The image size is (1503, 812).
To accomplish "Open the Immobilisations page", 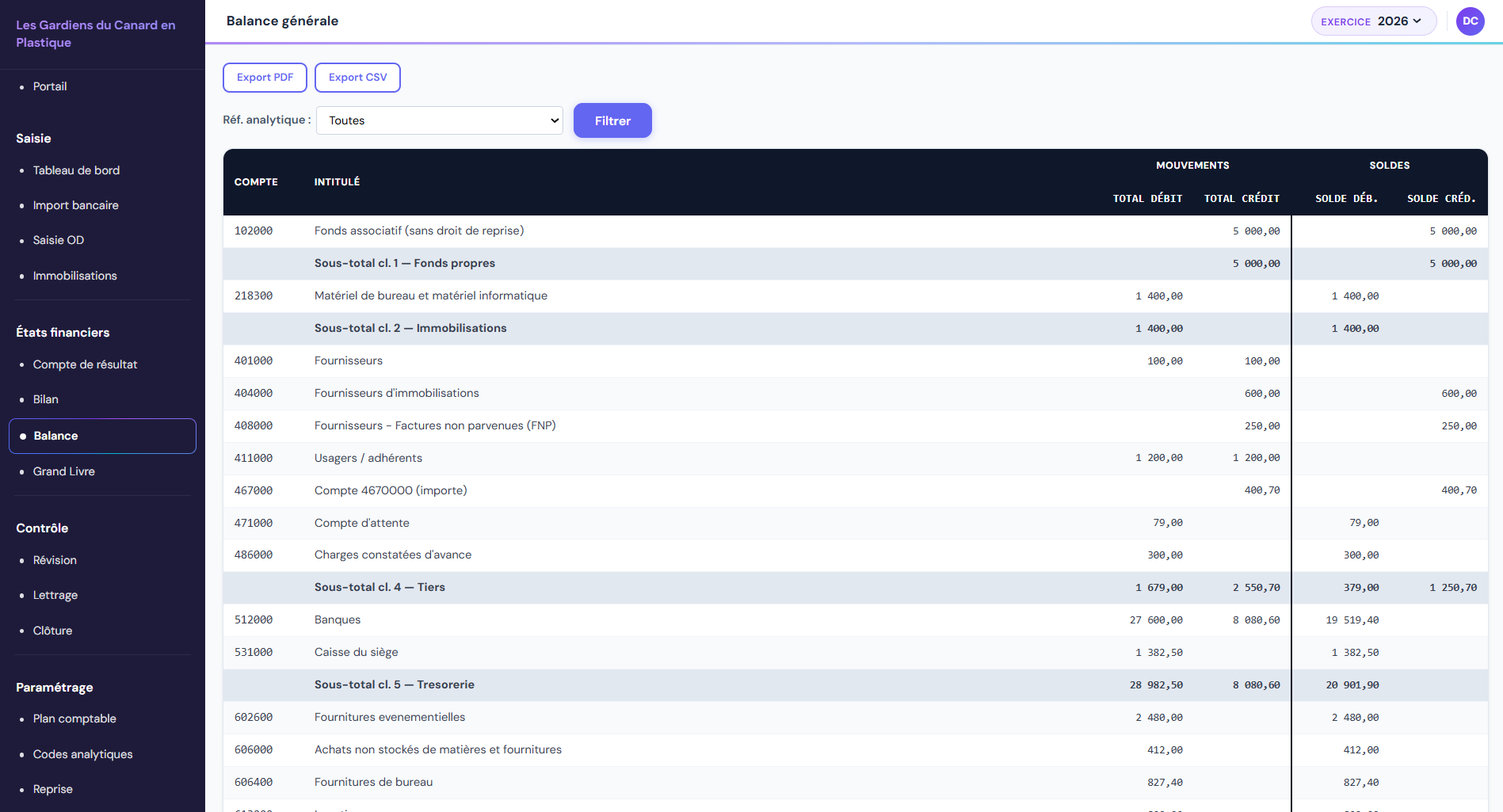I will pyautogui.click(x=74, y=275).
